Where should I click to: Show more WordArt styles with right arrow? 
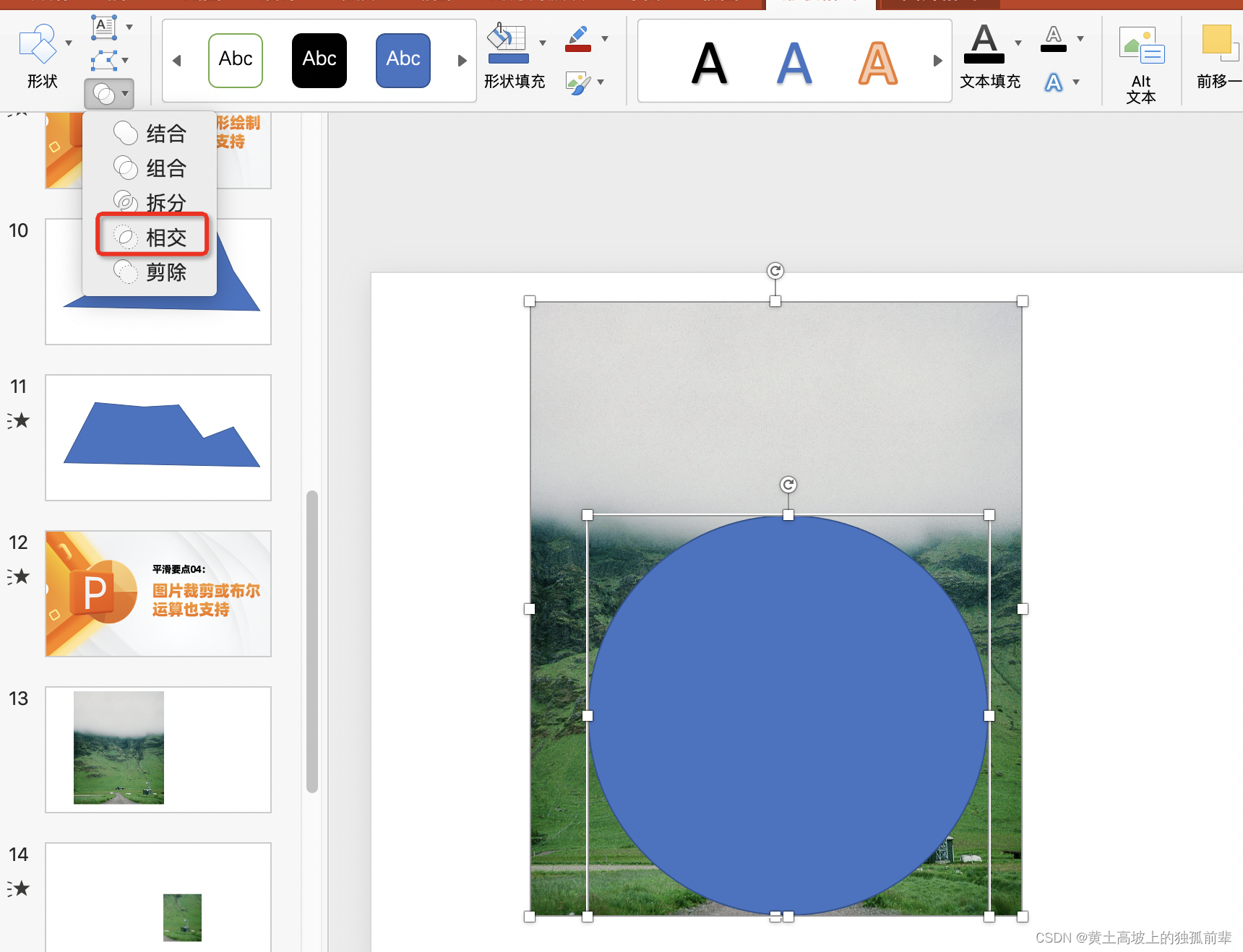937,61
